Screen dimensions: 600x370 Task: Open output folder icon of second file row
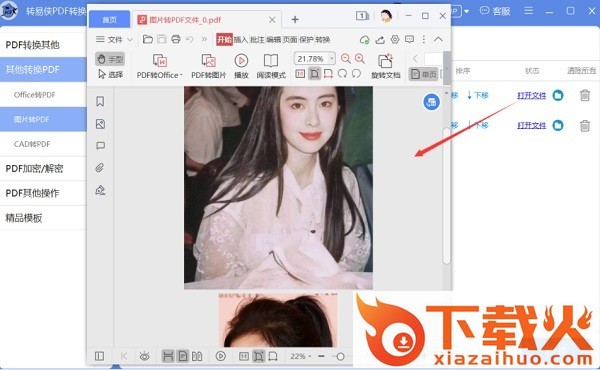click(x=558, y=125)
